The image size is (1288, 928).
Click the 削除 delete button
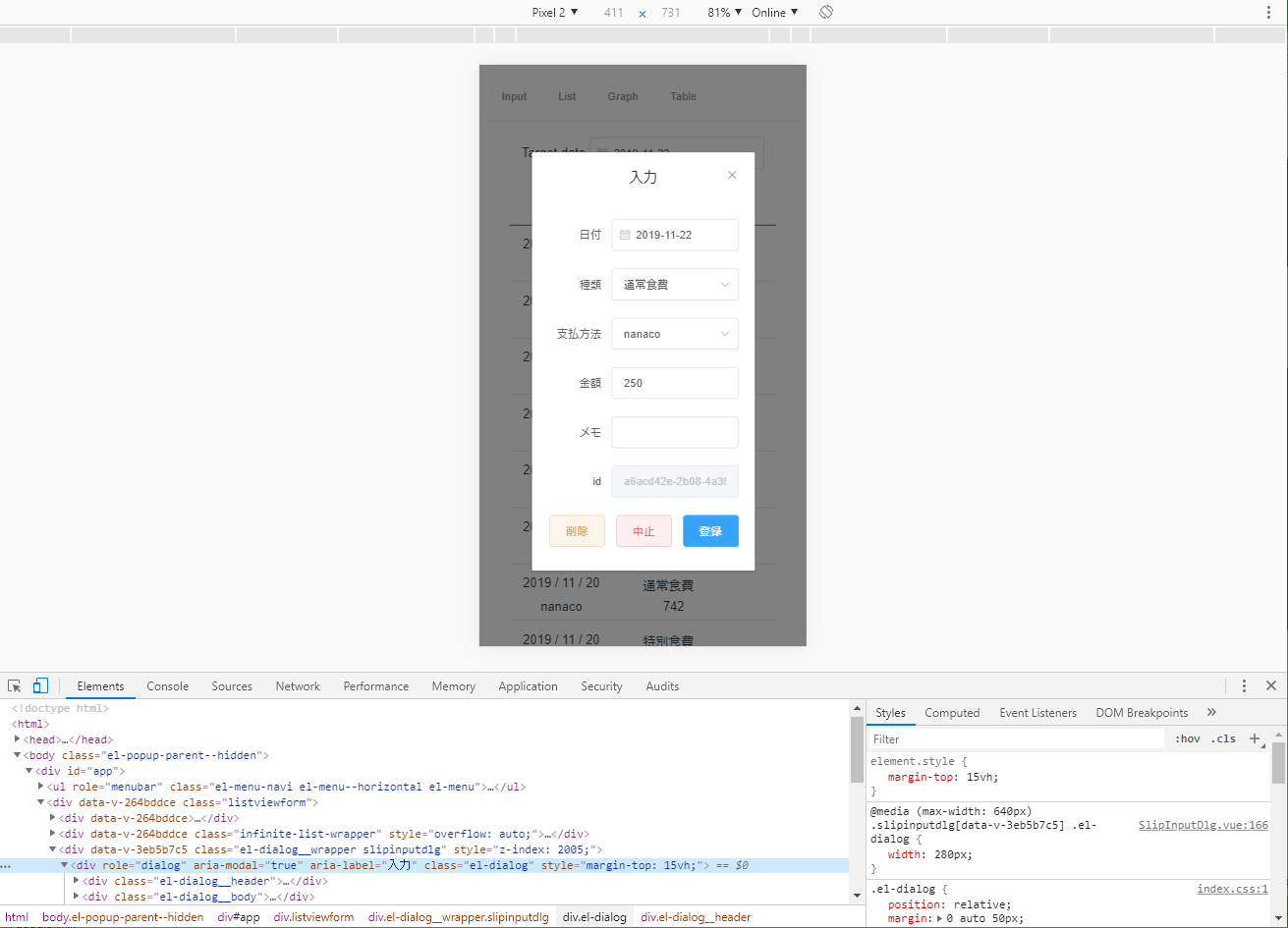pos(577,531)
